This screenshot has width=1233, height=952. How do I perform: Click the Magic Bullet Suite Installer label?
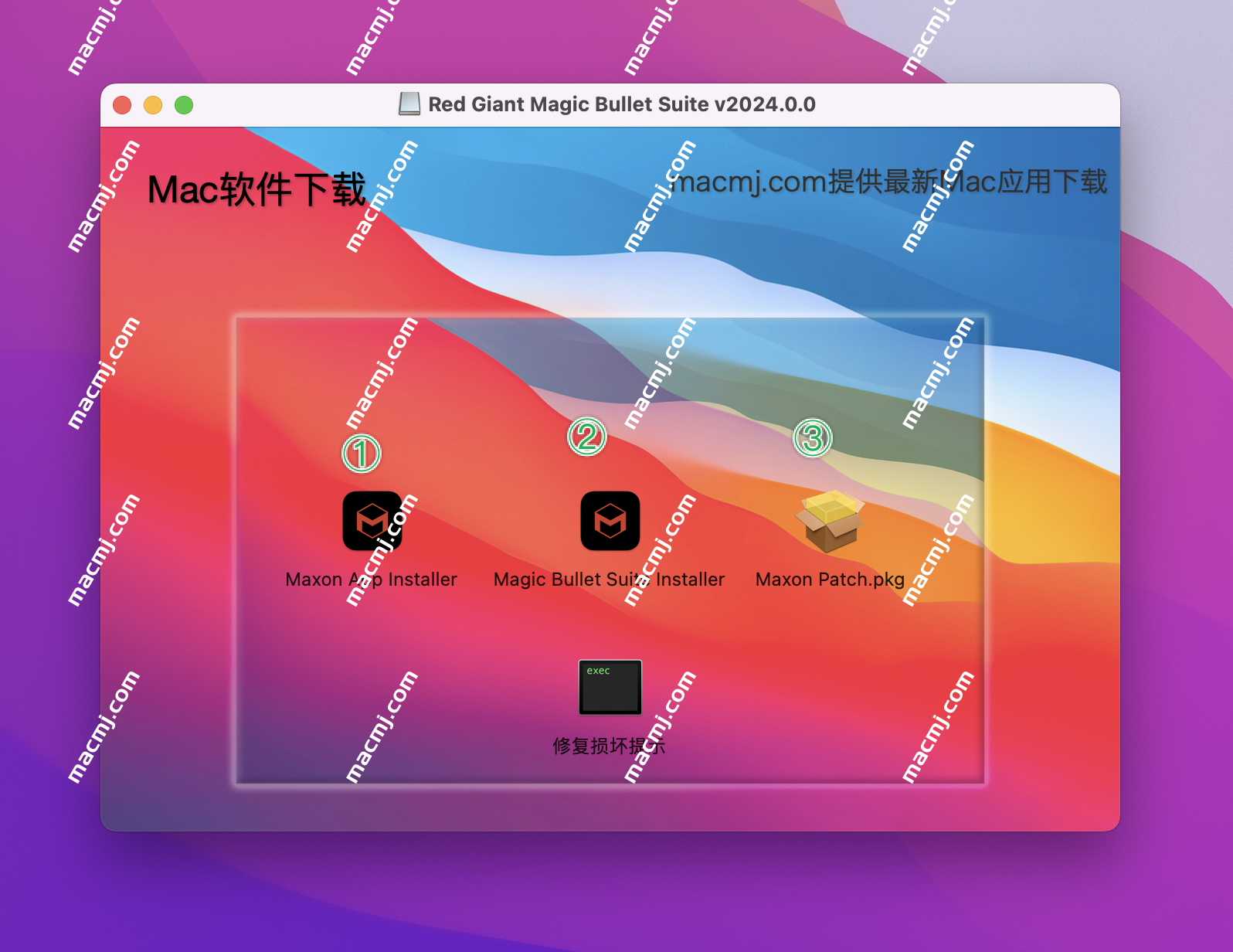coord(610,580)
